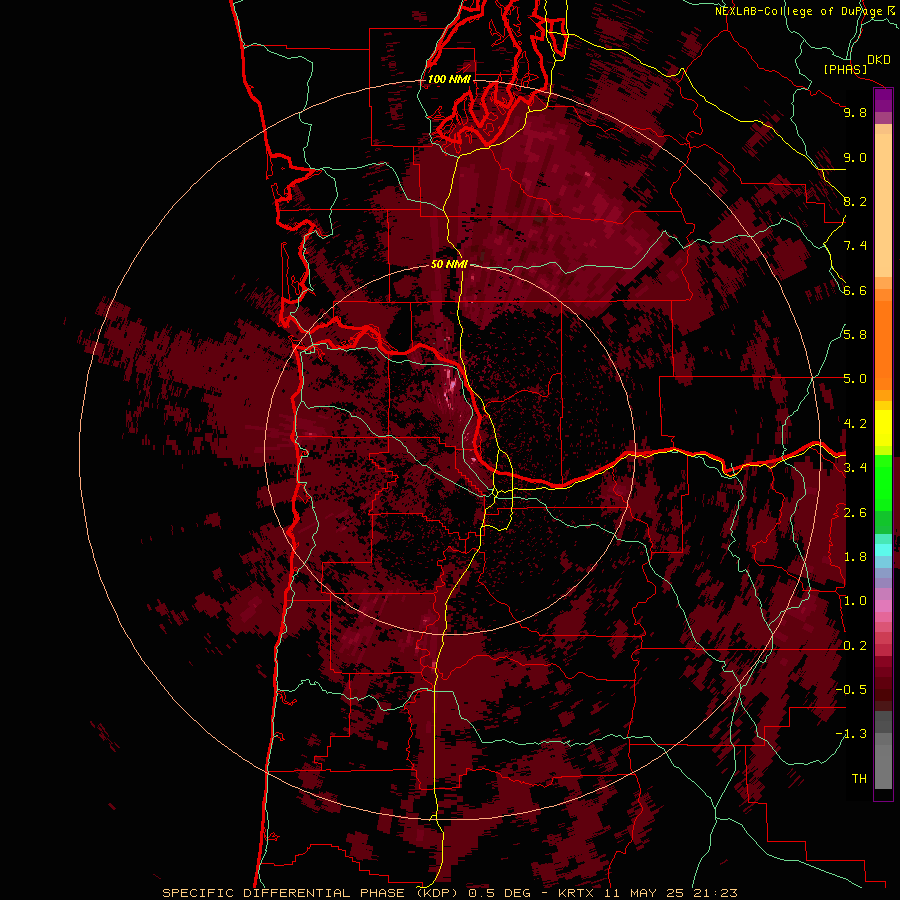Click the 0.2 legend value
Screen dimensions: 900x900
point(855,646)
